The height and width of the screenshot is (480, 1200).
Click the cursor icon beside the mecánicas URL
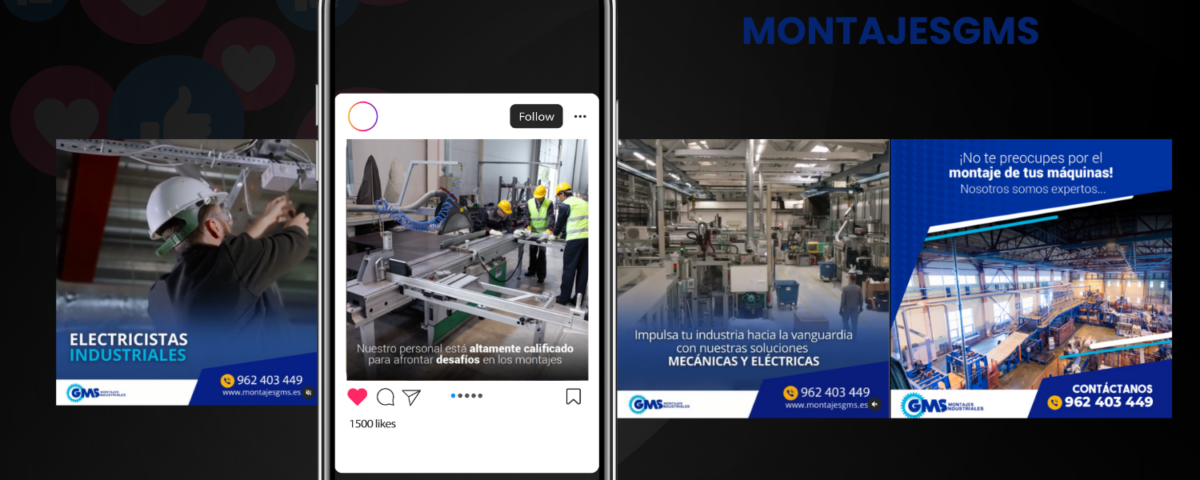(875, 405)
